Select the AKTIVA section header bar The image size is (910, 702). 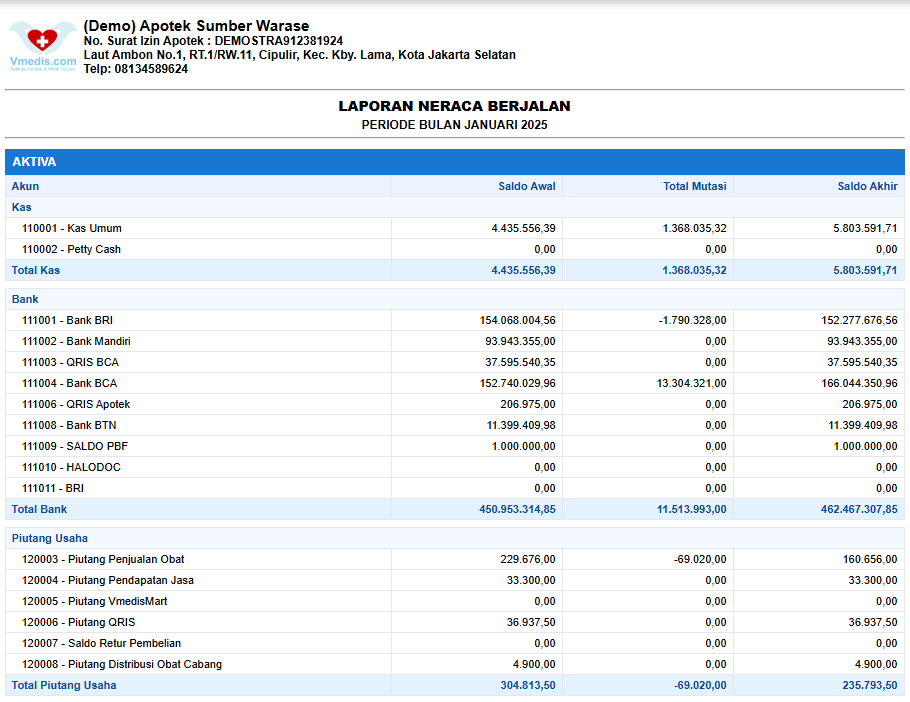click(x=454, y=162)
